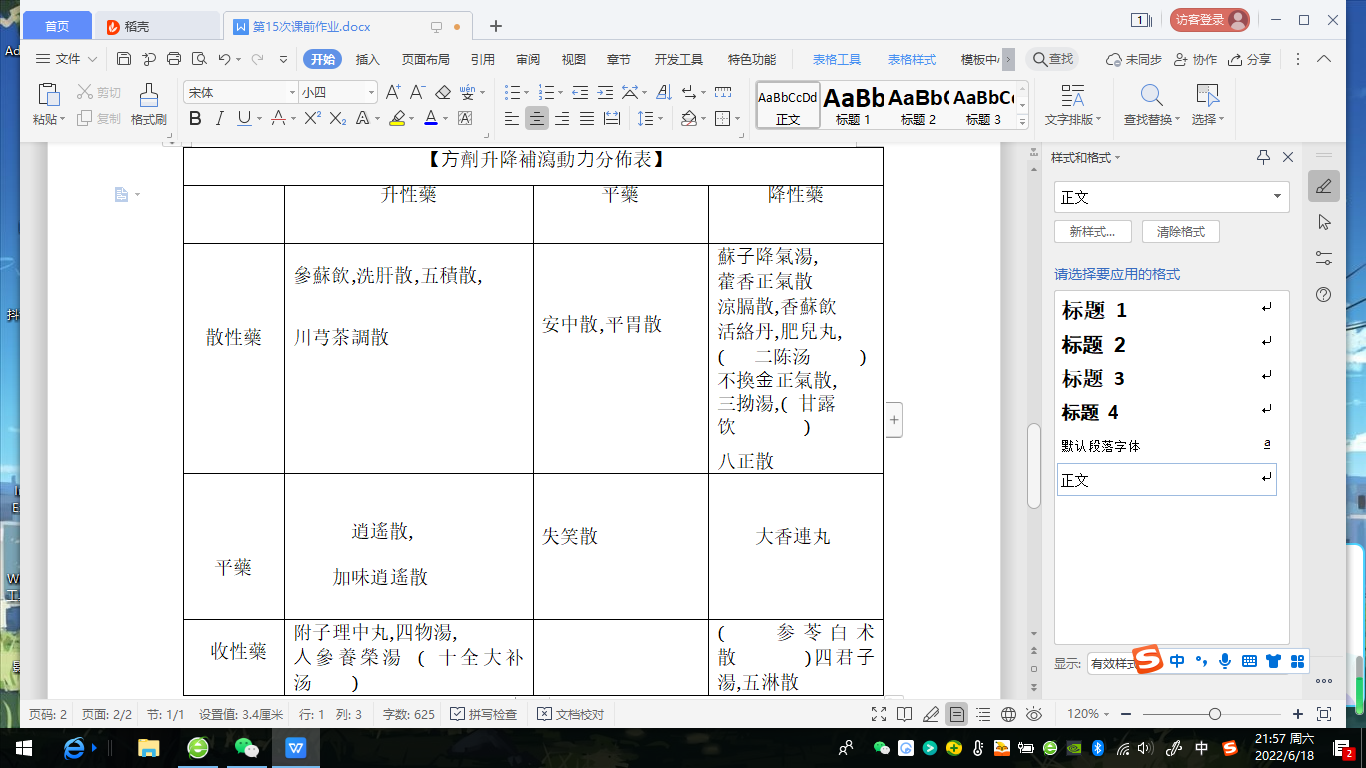1366x768 pixels.
Task: Click the print icon in quick access bar
Action: [x=174, y=59]
